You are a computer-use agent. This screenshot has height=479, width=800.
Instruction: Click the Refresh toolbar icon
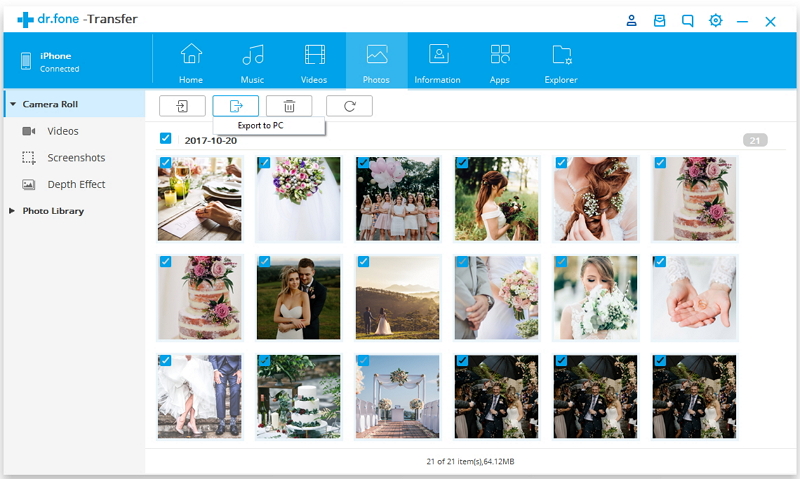[x=349, y=106]
